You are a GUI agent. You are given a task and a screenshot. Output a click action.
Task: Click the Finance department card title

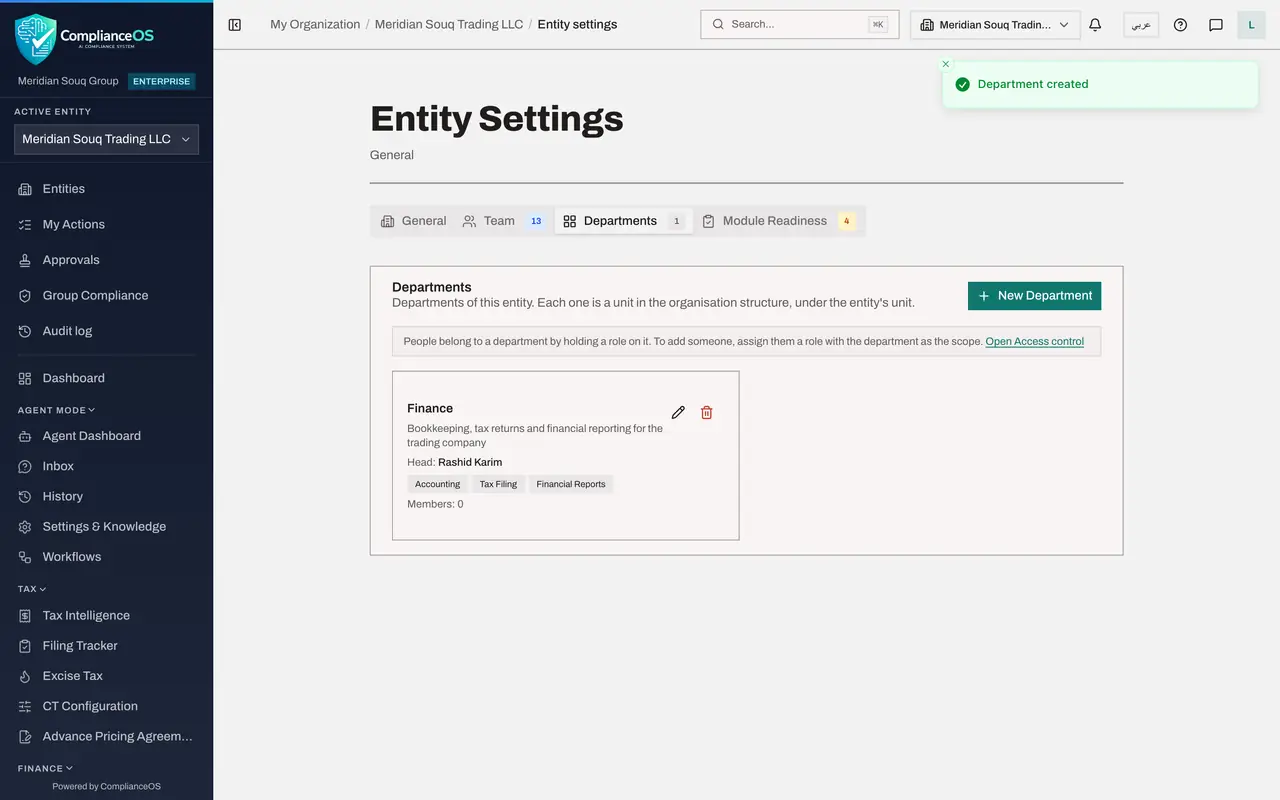(430, 408)
